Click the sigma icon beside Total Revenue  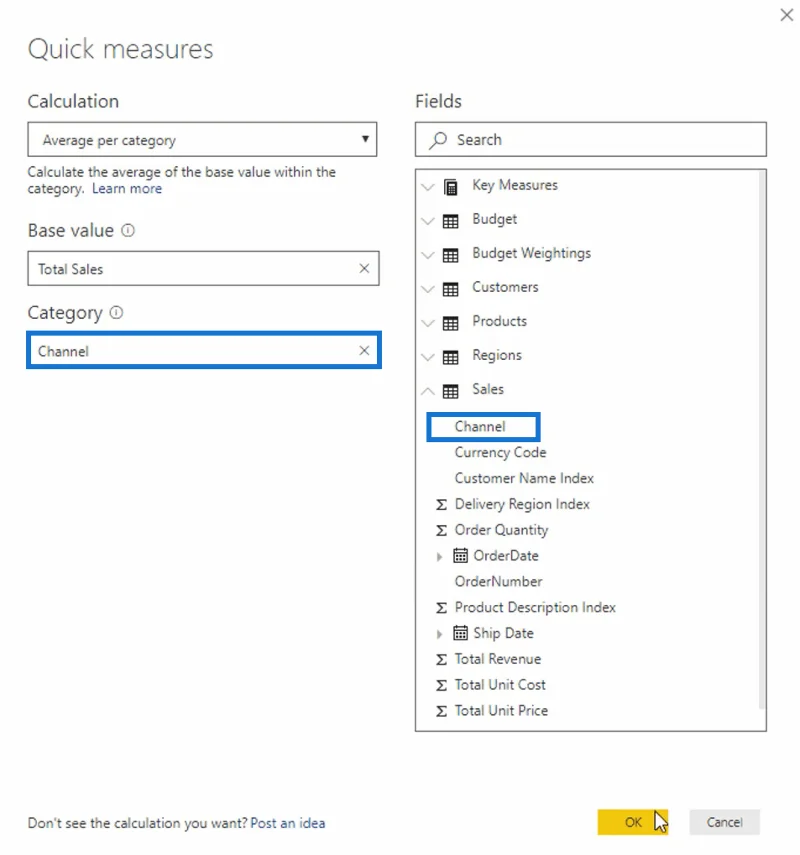coord(441,659)
